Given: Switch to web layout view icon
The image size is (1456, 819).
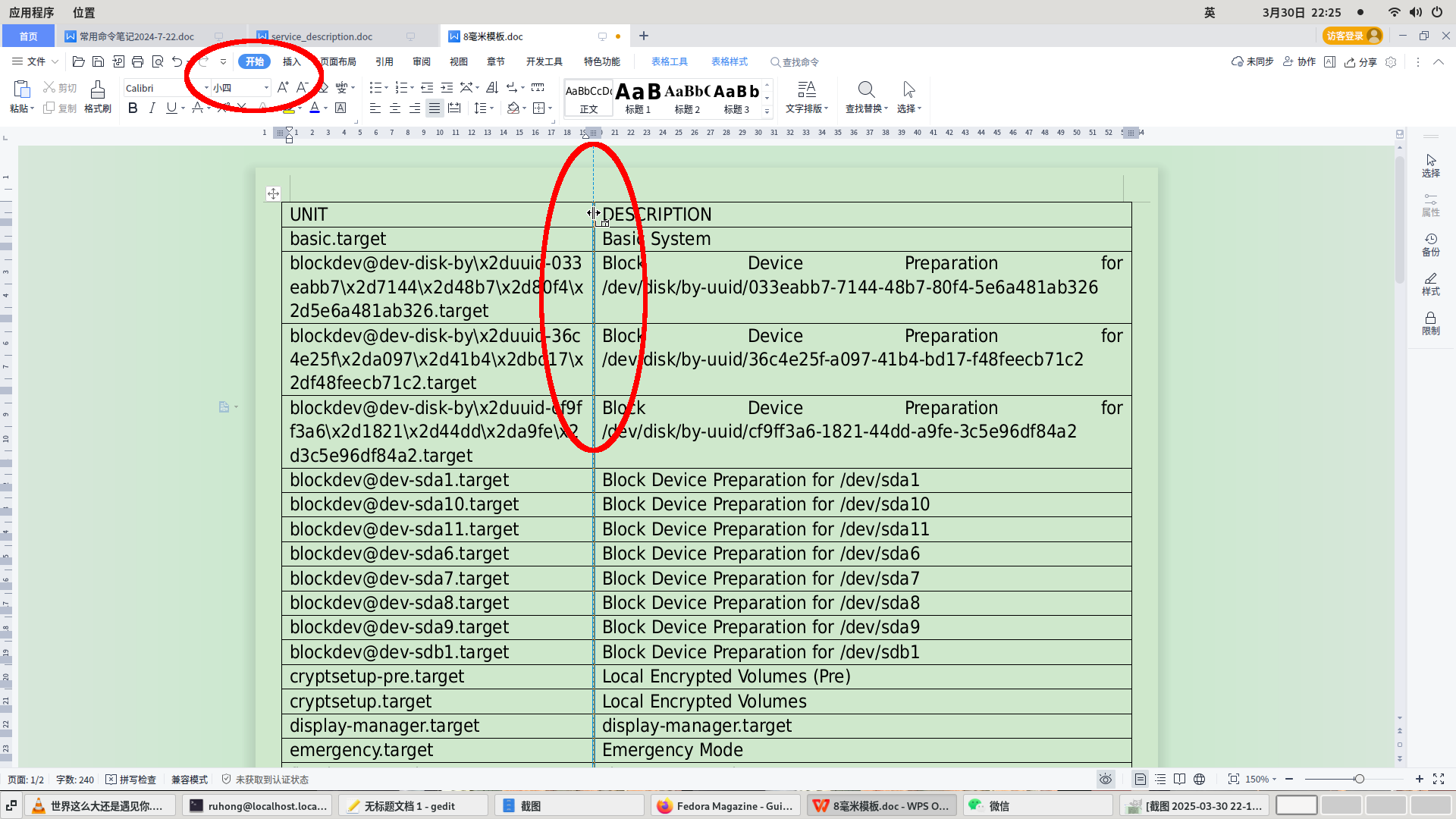Looking at the screenshot, I should pyautogui.click(x=1199, y=779).
